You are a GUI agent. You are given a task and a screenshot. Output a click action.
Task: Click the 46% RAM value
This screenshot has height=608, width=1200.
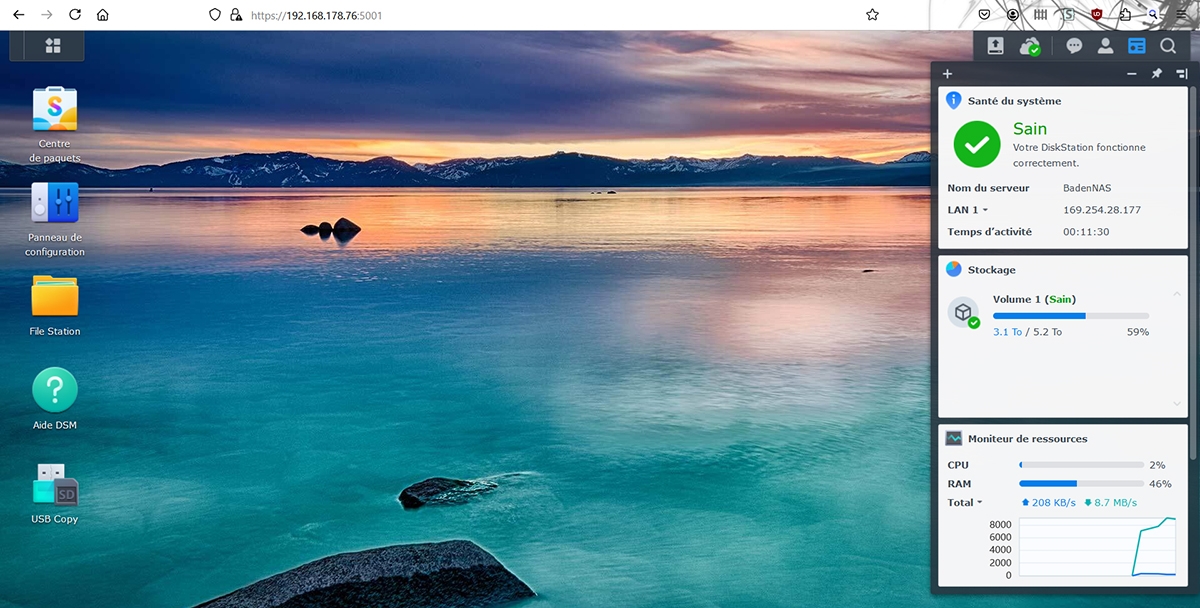[1160, 484]
